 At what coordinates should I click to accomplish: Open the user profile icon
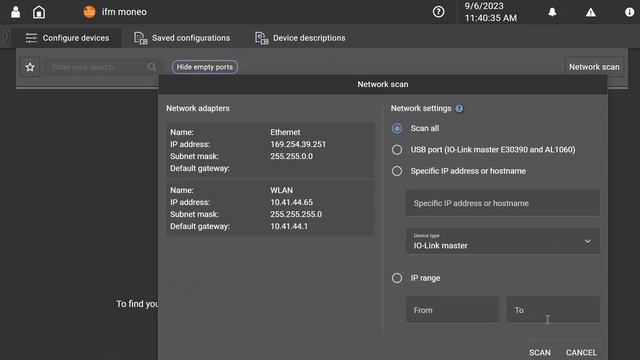coord(16,12)
